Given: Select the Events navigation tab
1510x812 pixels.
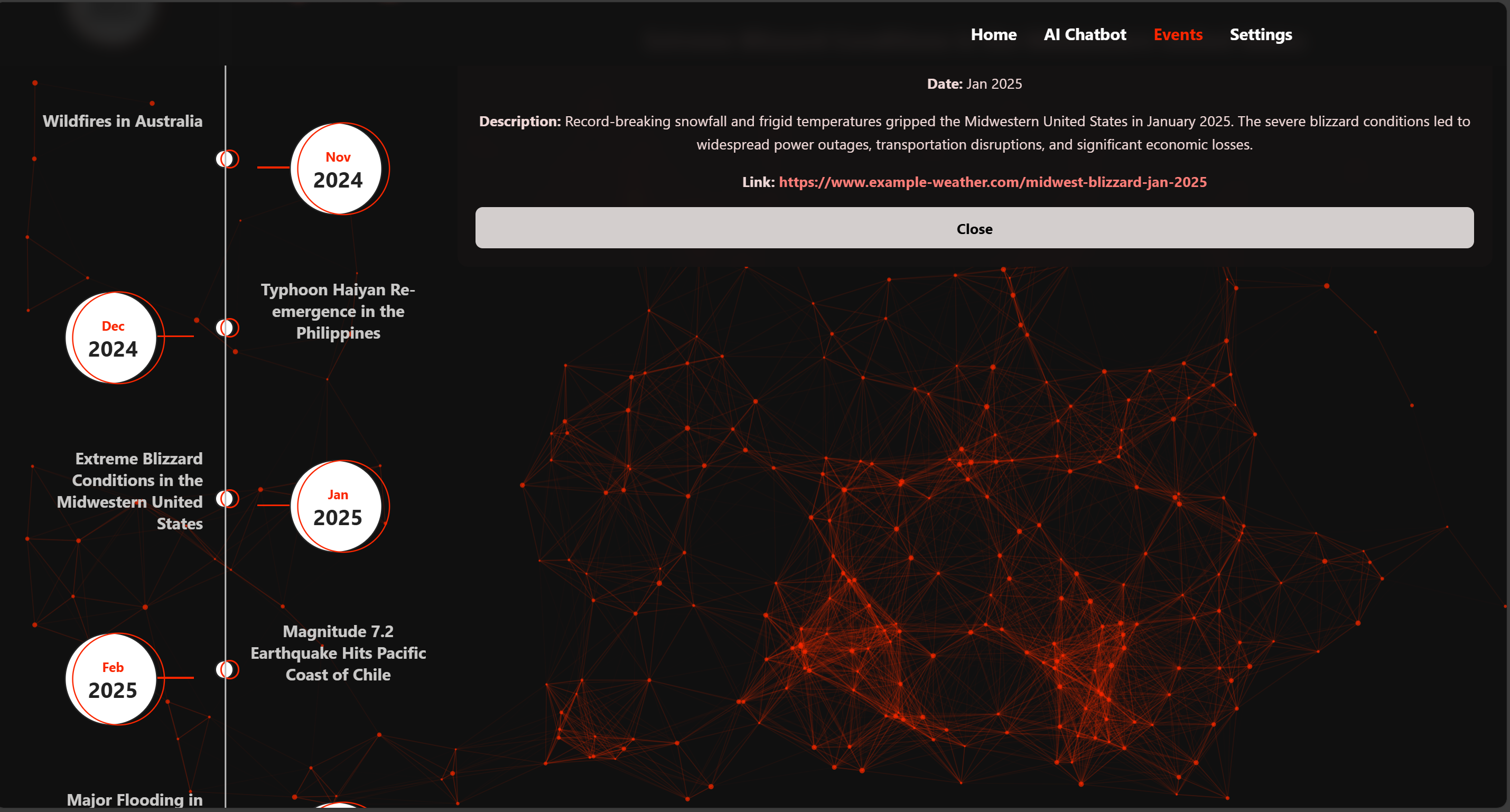Looking at the screenshot, I should pyautogui.click(x=1177, y=34).
